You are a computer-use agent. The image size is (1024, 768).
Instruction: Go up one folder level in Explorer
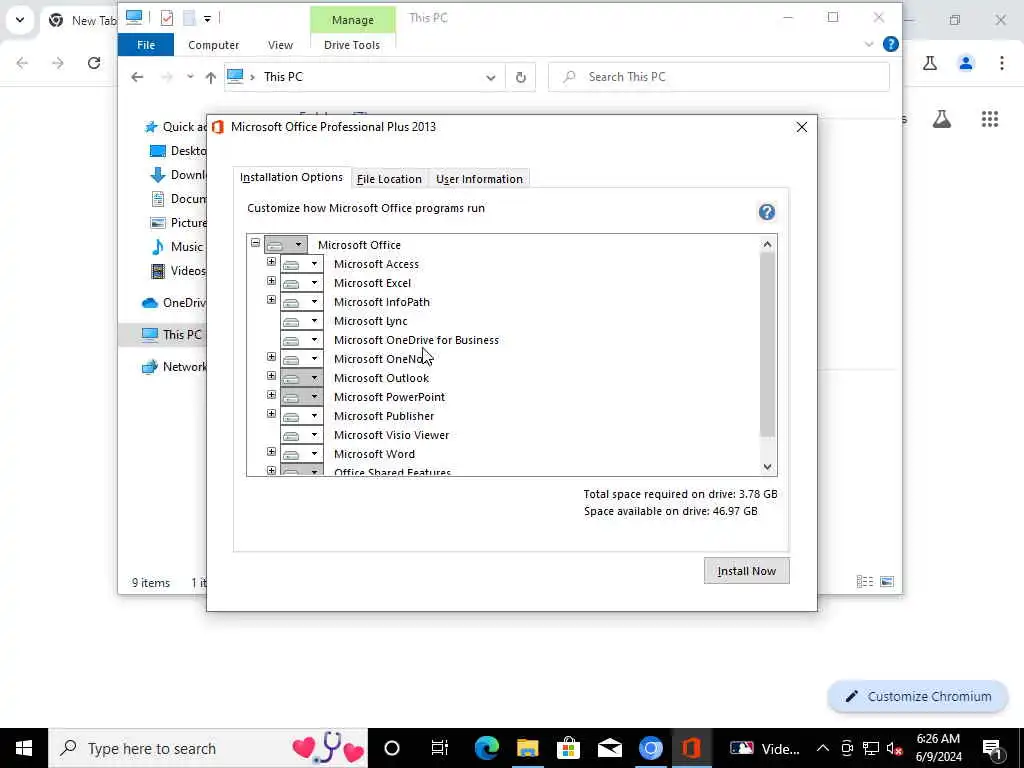pos(210,77)
